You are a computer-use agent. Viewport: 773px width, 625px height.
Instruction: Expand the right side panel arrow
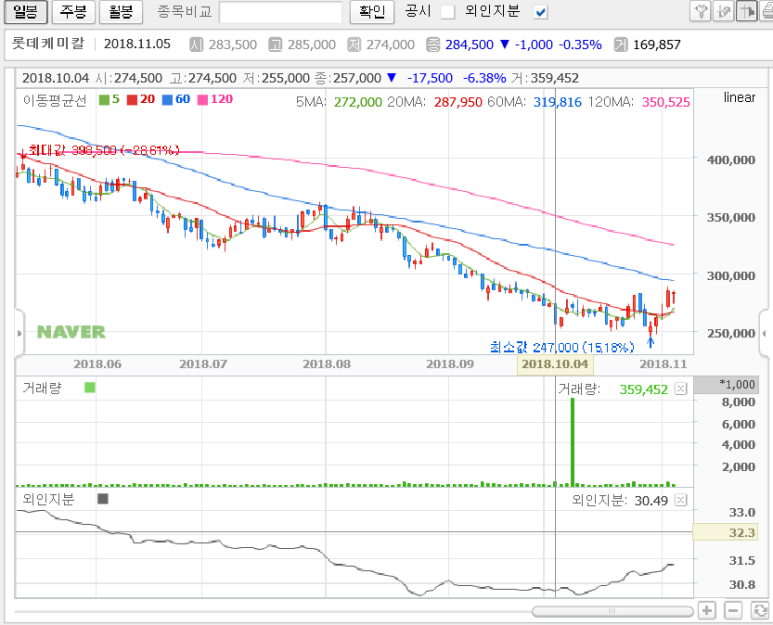[765, 332]
